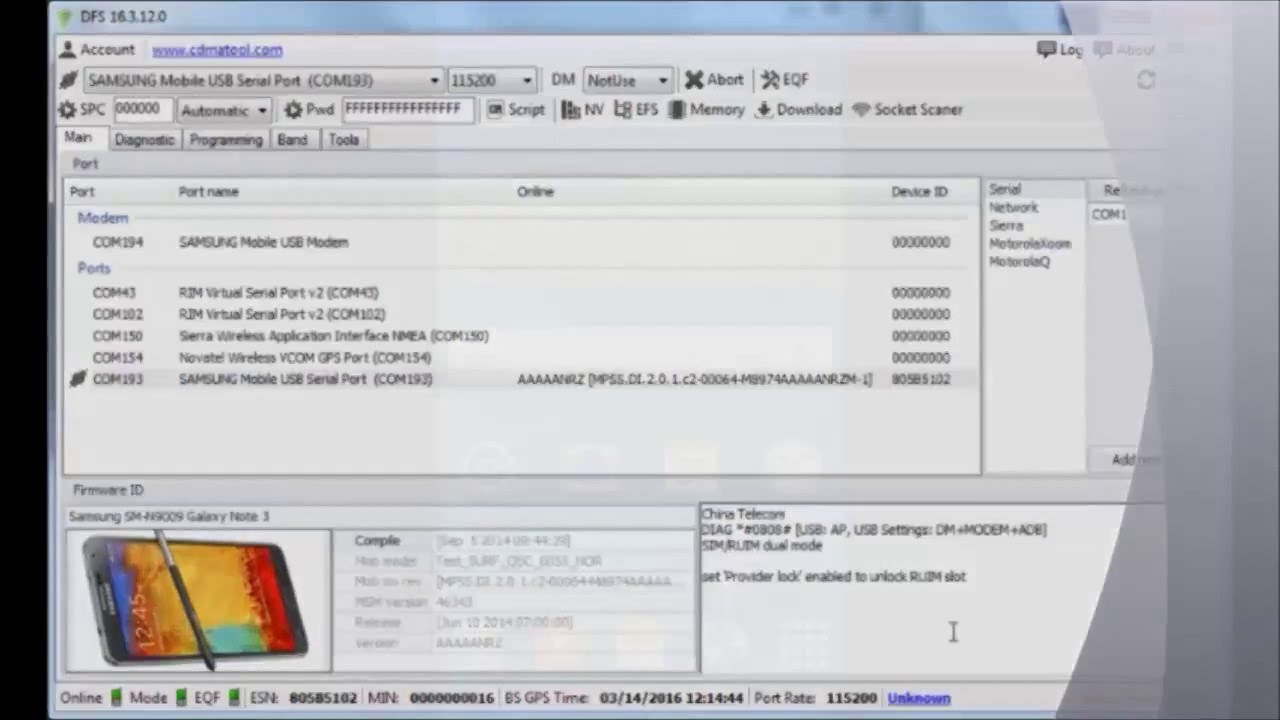
Task: Open the NV items tool
Action: coord(583,110)
